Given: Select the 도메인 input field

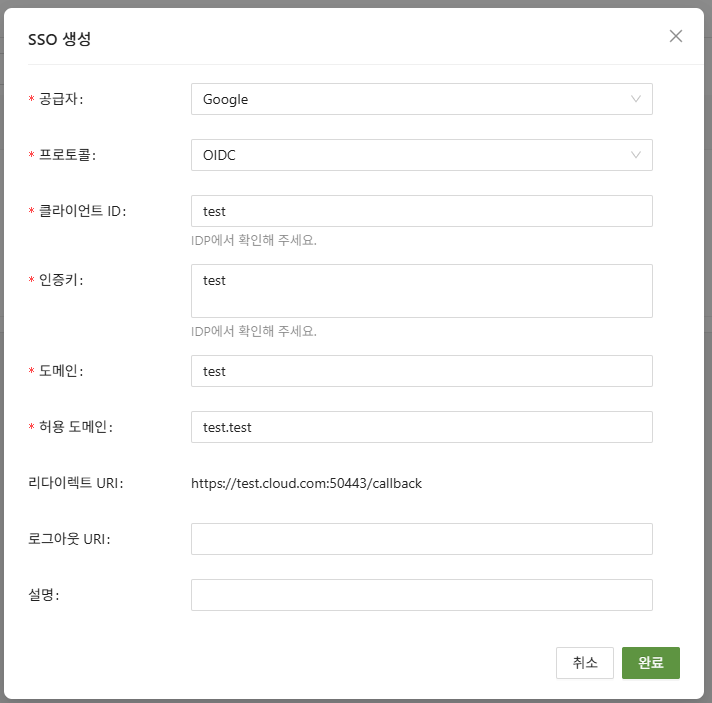Looking at the screenshot, I should pyautogui.click(x=421, y=371).
